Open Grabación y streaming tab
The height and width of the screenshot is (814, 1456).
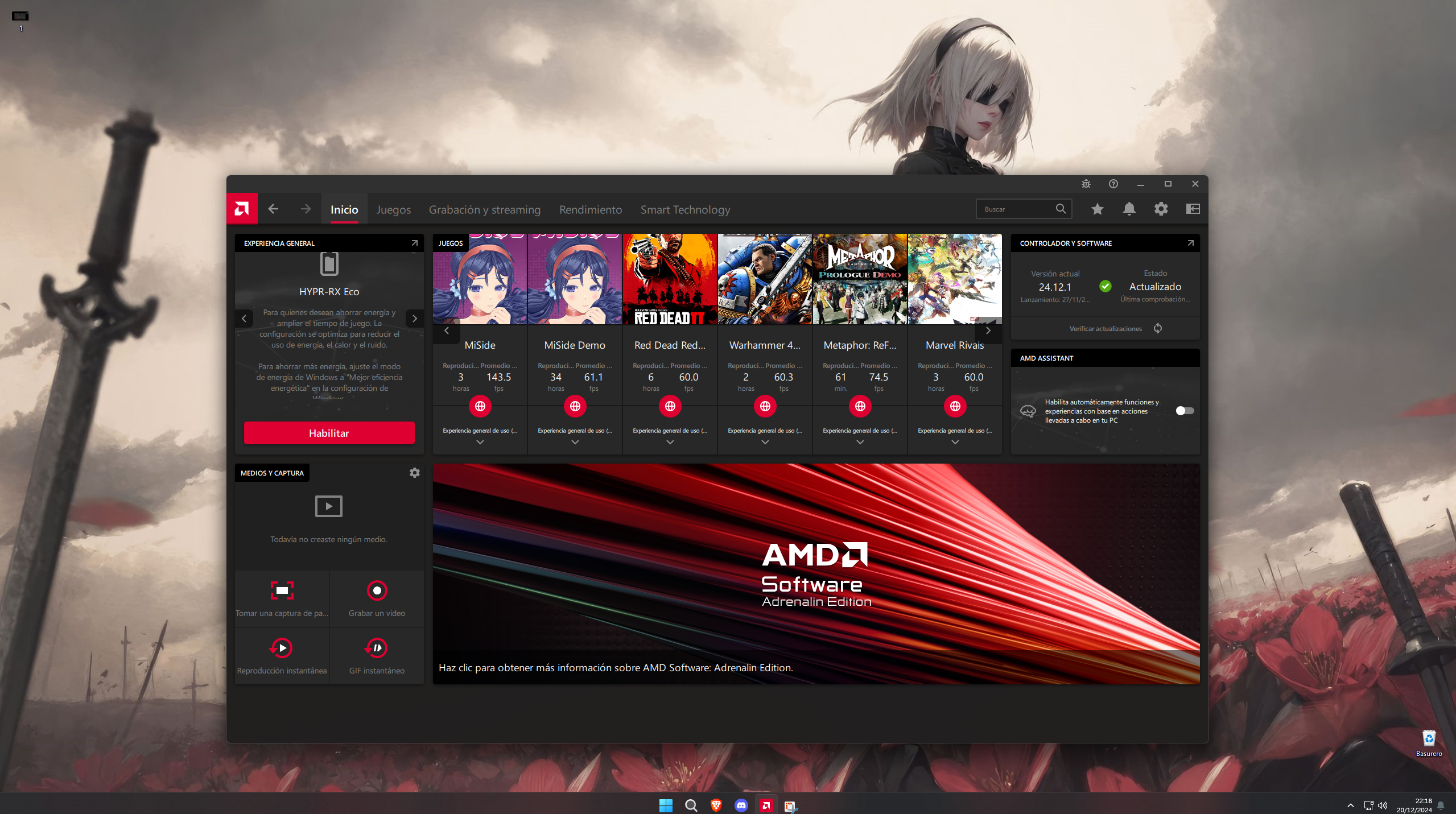point(485,209)
